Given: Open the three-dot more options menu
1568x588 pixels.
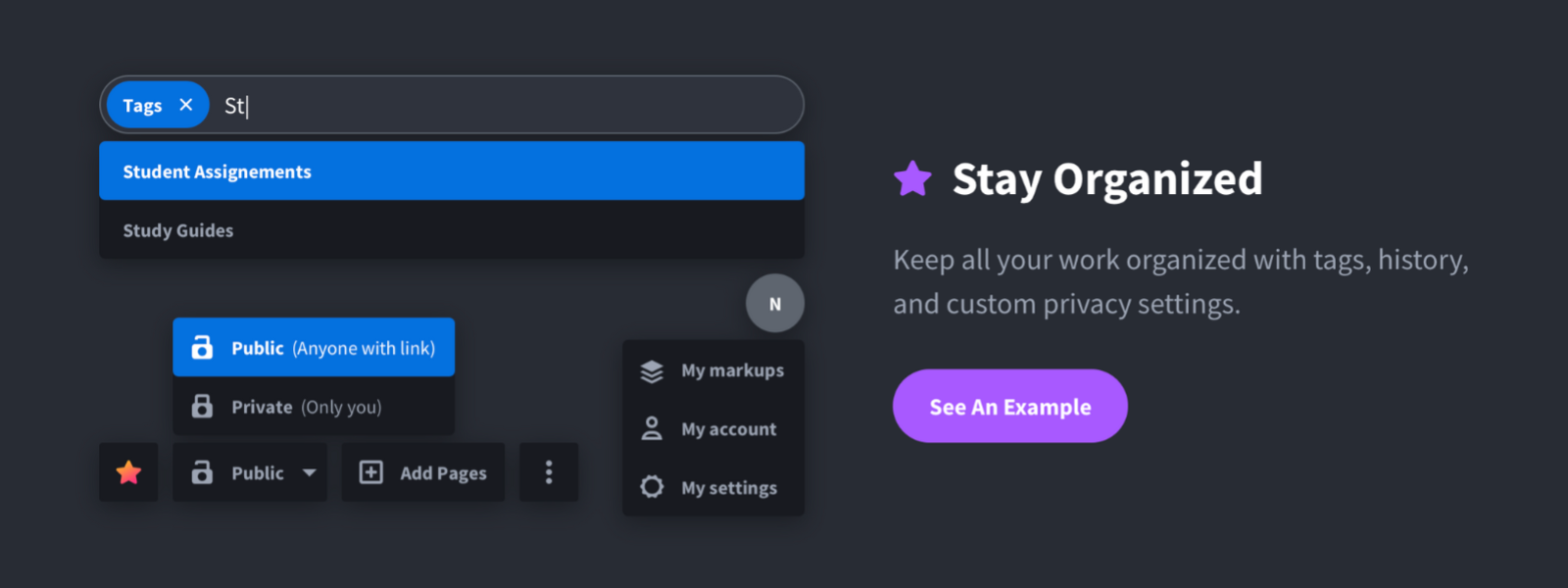Looking at the screenshot, I should (x=549, y=472).
